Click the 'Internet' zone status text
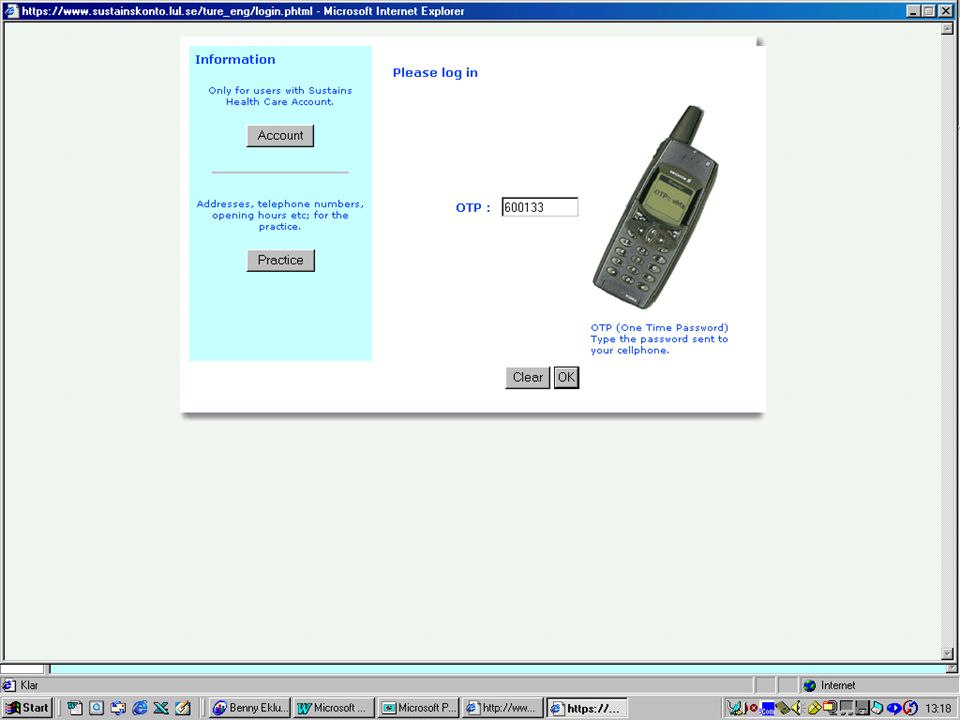The height and width of the screenshot is (720, 960). (x=838, y=685)
